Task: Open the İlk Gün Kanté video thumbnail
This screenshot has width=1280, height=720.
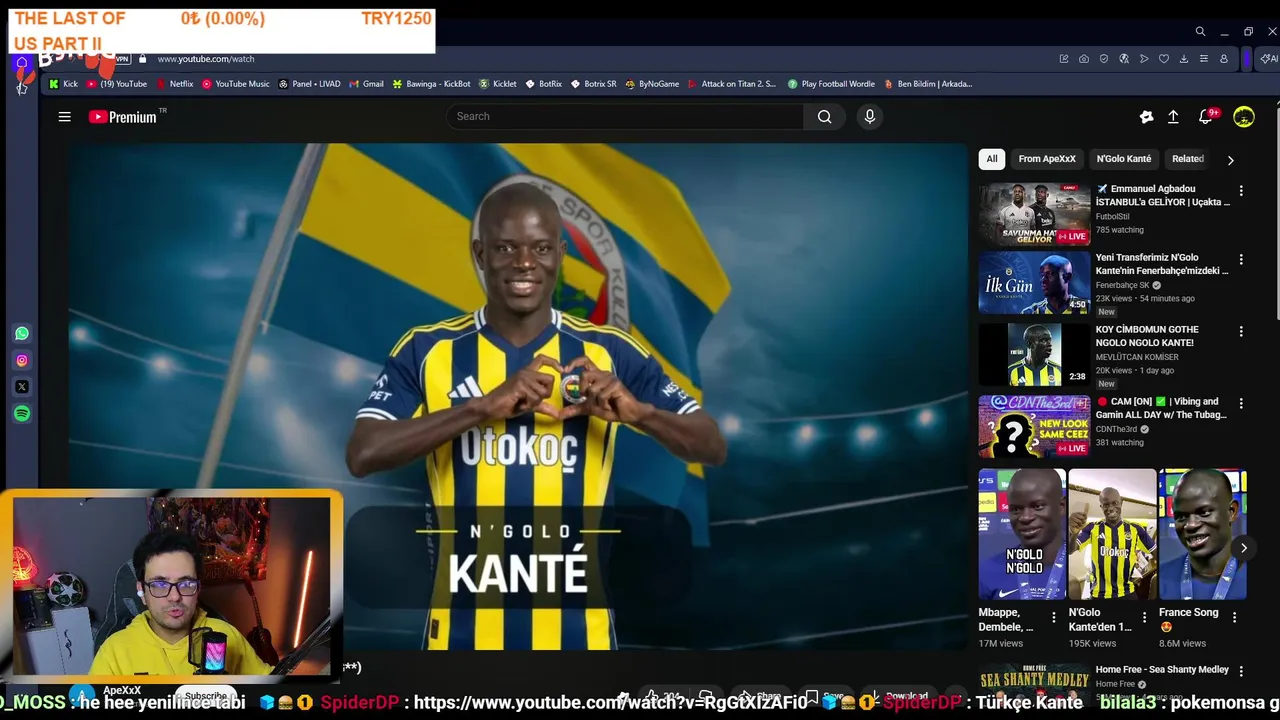Action: pyautogui.click(x=1034, y=283)
